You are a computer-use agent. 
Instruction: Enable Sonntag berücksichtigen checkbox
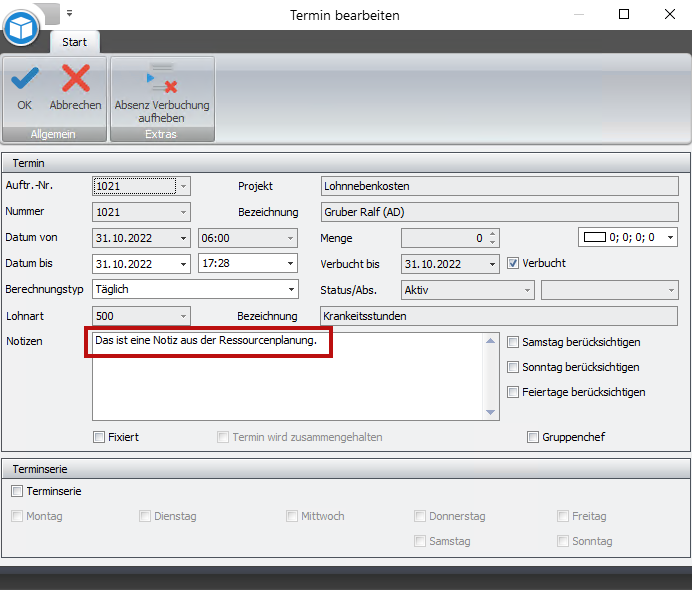coord(512,367)
